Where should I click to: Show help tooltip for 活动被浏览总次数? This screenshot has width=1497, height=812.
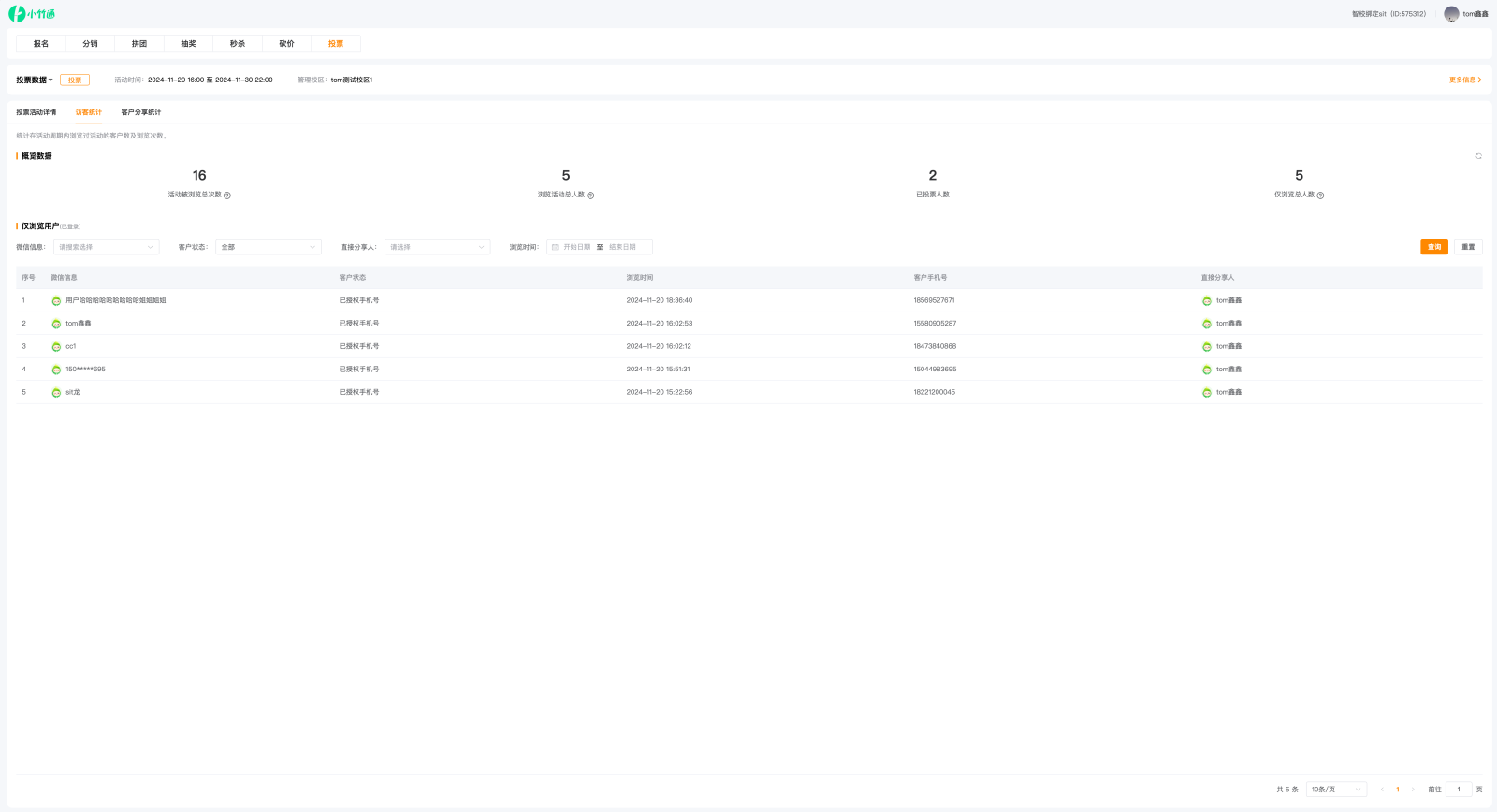click(x=227, y=196)
